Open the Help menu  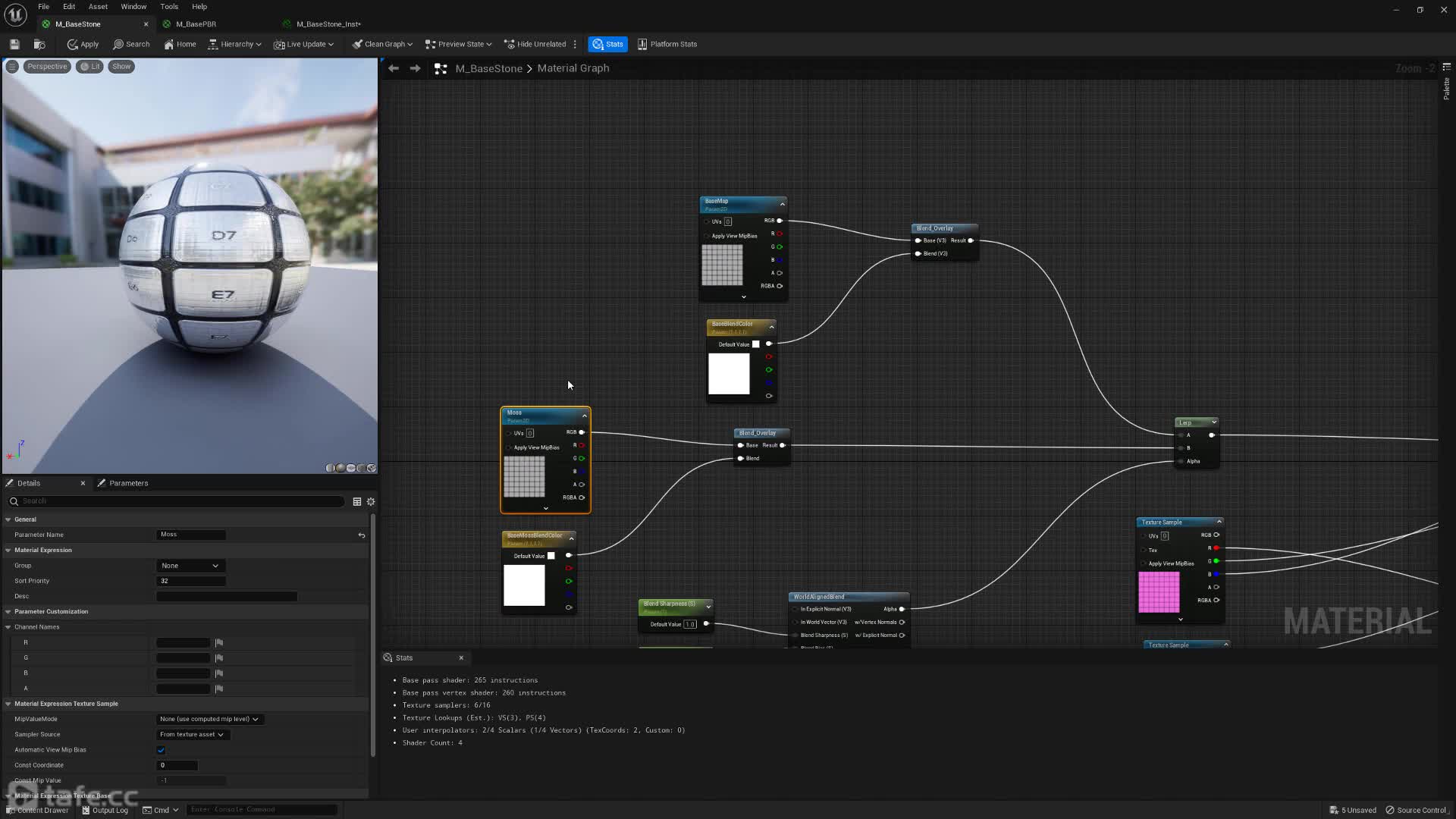click(199, 7)
